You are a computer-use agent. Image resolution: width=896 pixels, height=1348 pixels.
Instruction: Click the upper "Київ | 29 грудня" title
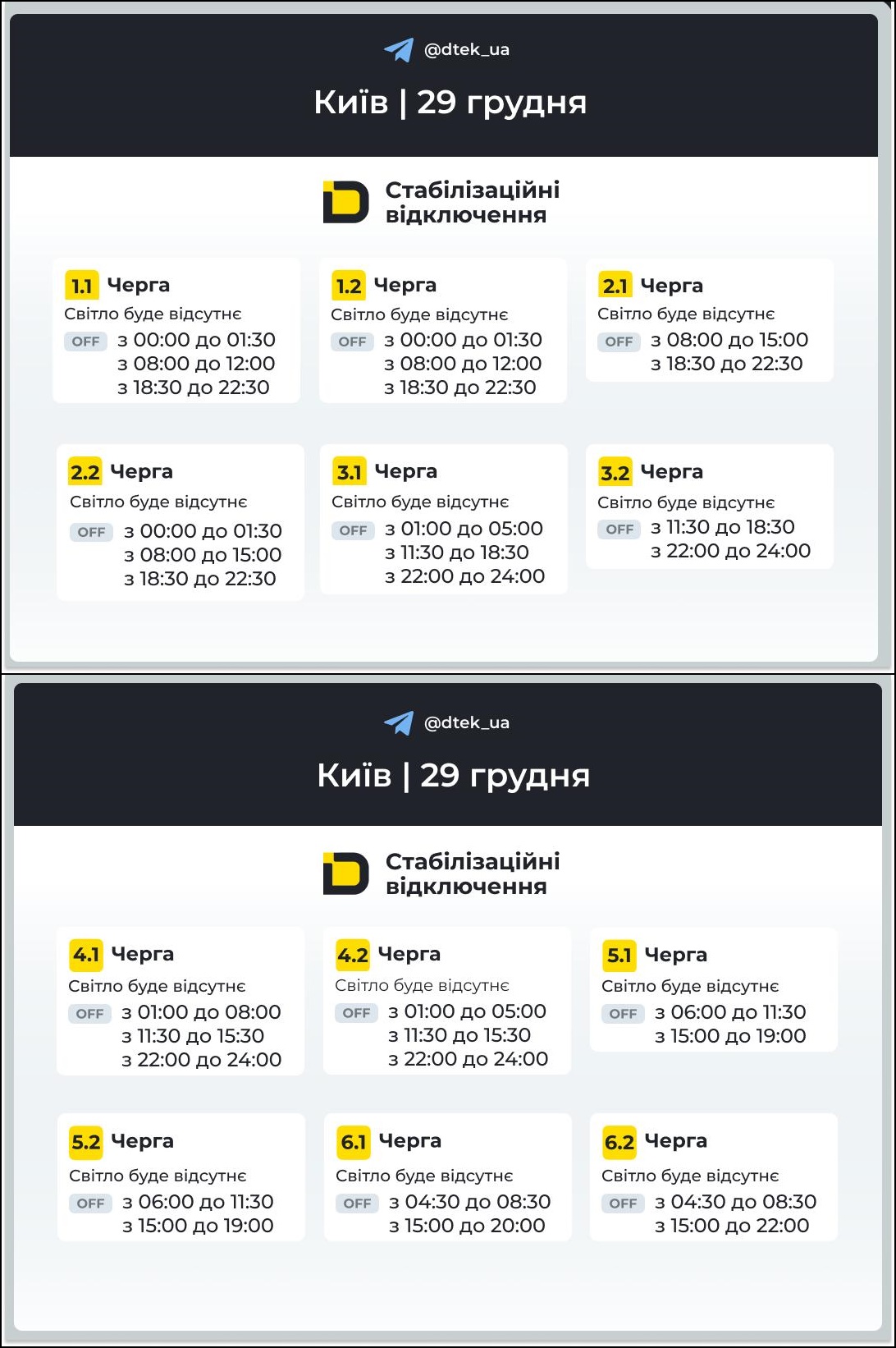pos(450,103)
